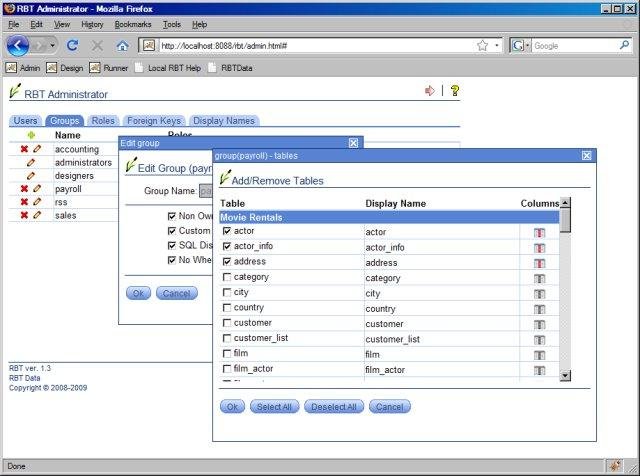Screen dimensions: 640x476
Task: Check the film table checkbox
Action: pos(227,353)
